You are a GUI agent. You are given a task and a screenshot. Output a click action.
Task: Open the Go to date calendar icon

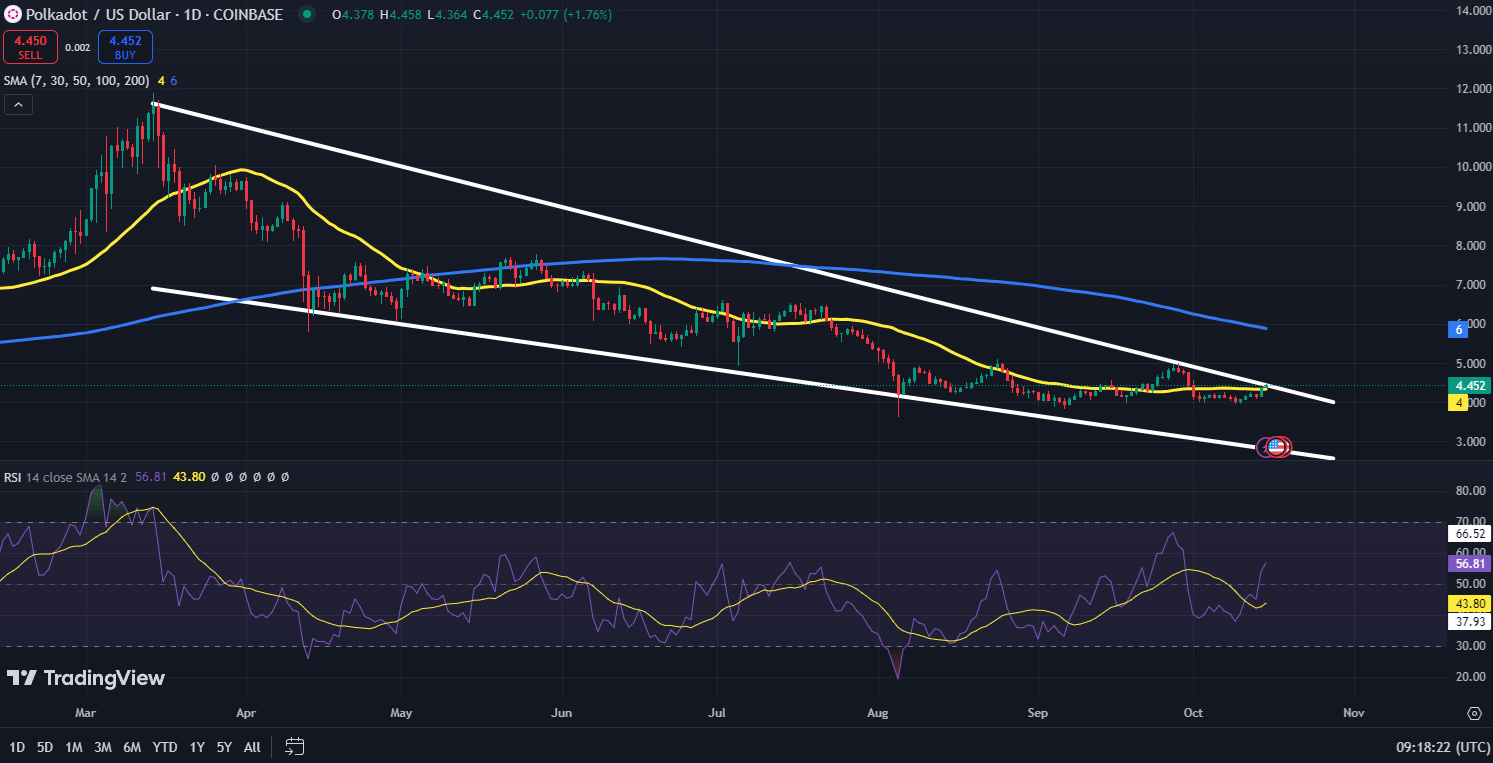tap(294, 746)
